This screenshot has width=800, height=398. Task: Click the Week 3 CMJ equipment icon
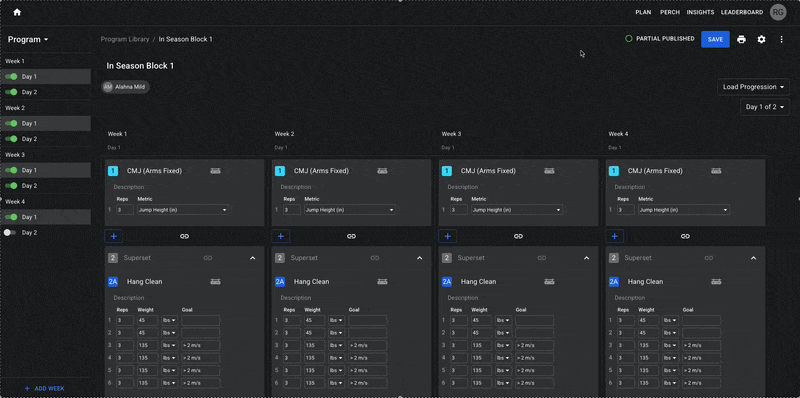[549, 171]
